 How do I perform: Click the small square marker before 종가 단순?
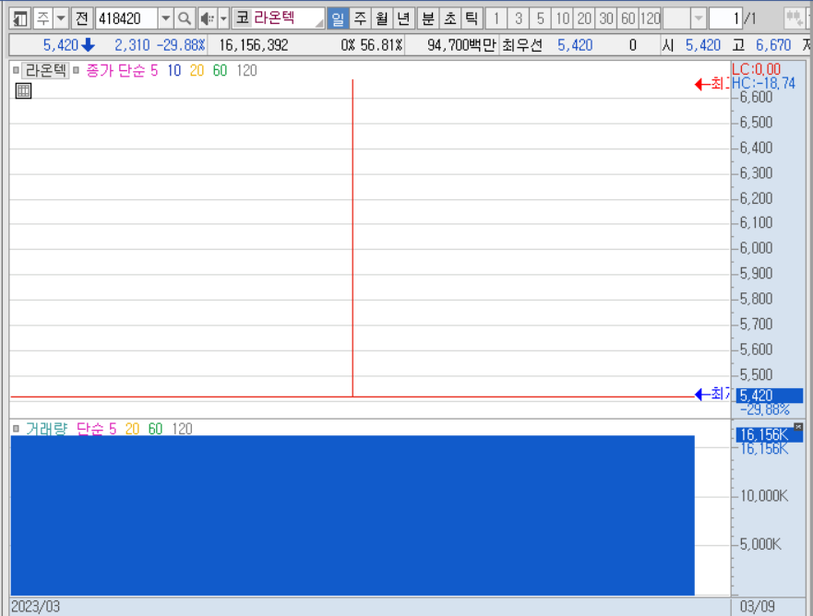[x=76, y=70]
